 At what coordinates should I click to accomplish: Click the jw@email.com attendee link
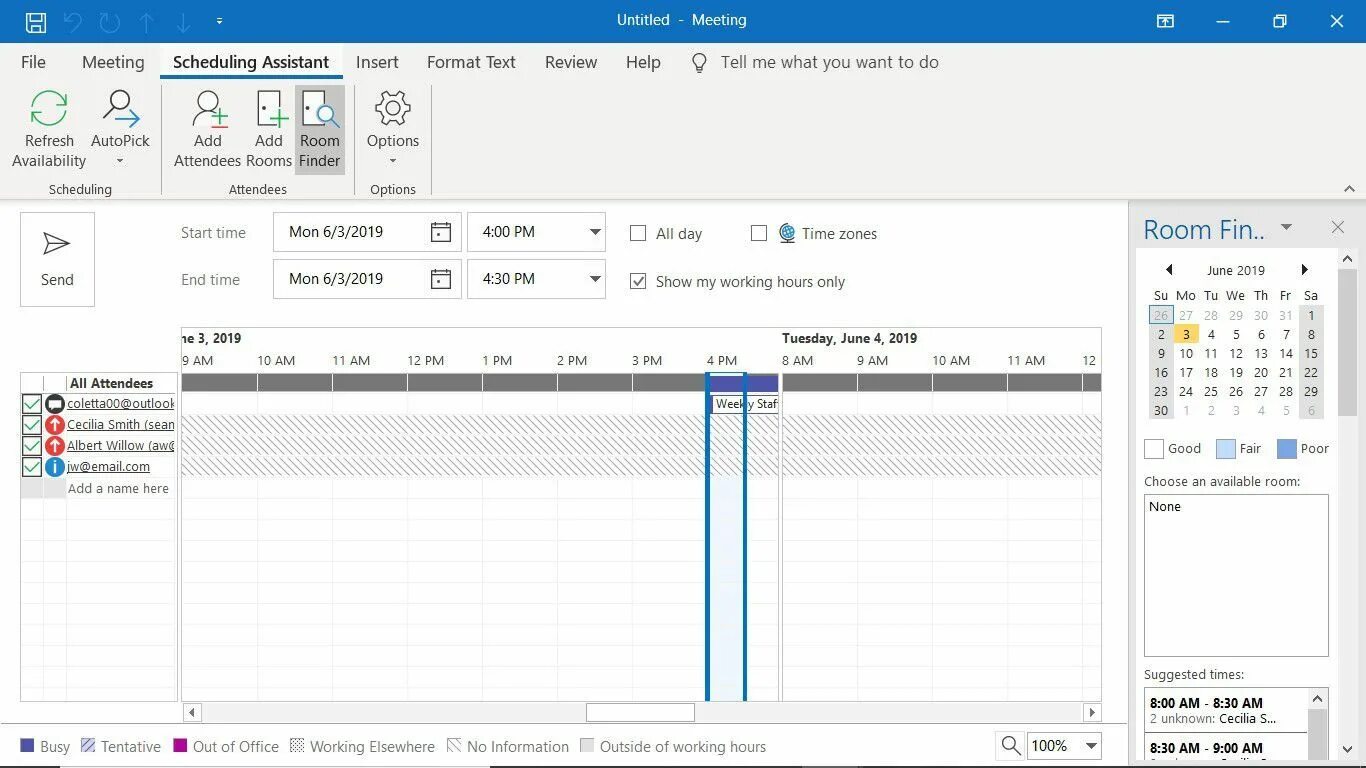[108, 467]
